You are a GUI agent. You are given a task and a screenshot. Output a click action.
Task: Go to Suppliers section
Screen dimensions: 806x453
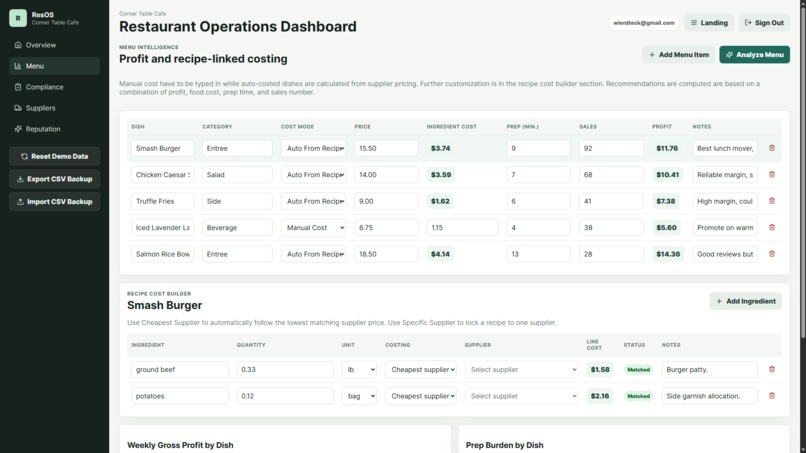click(x=54, y=108)
